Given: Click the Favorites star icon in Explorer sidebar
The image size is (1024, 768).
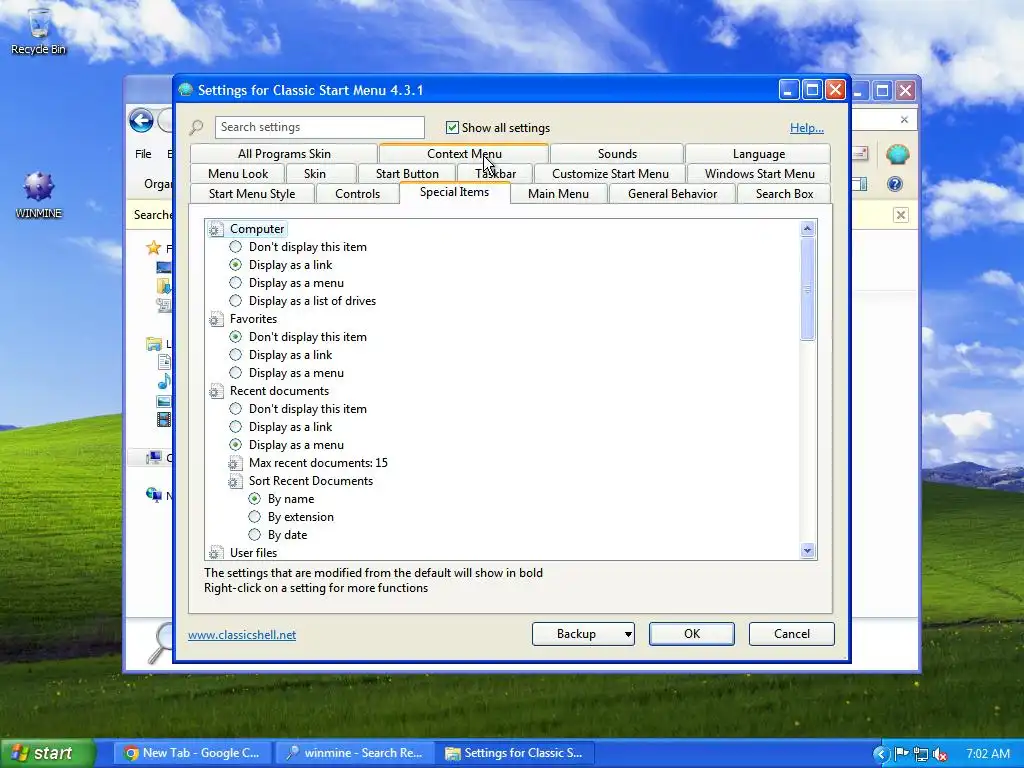Looking at the screenshot, I should pos(153,248).
